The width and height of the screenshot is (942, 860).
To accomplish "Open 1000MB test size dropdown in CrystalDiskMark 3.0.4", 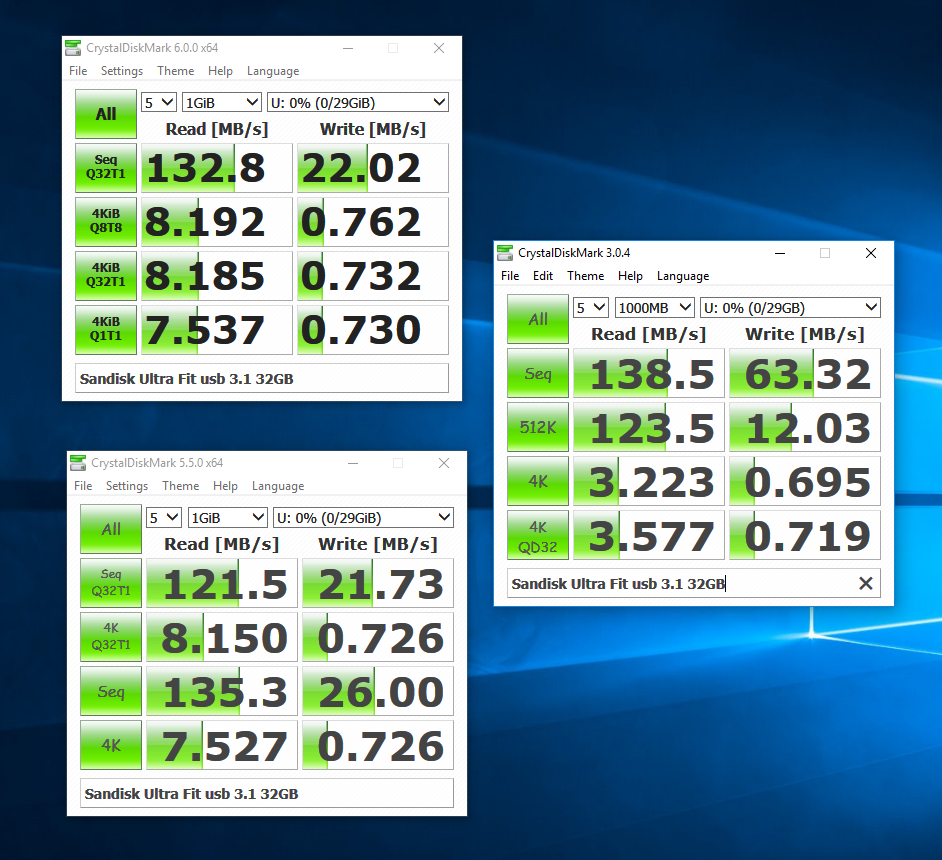I will 654,307.
